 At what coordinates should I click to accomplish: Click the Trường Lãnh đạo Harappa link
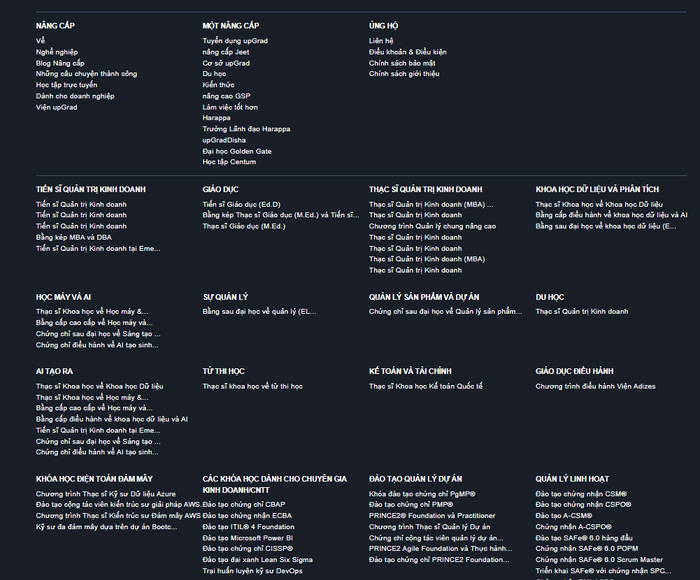[x=246, y=129]
